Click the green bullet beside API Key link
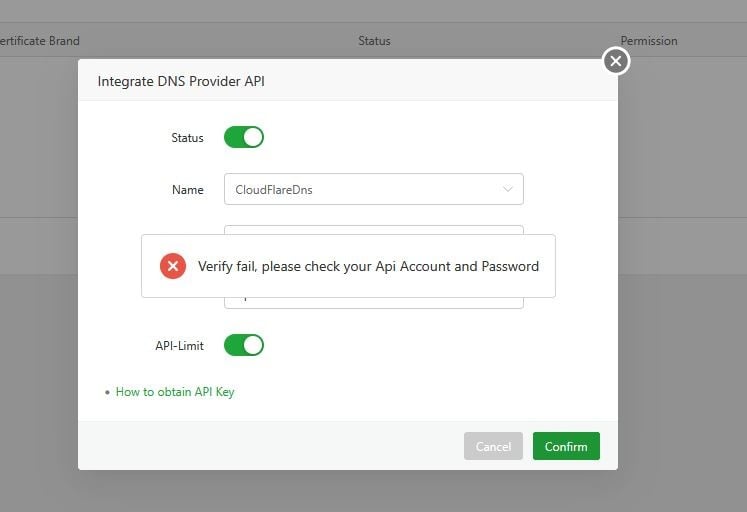The image size is (747, 512). coord(107,393)
